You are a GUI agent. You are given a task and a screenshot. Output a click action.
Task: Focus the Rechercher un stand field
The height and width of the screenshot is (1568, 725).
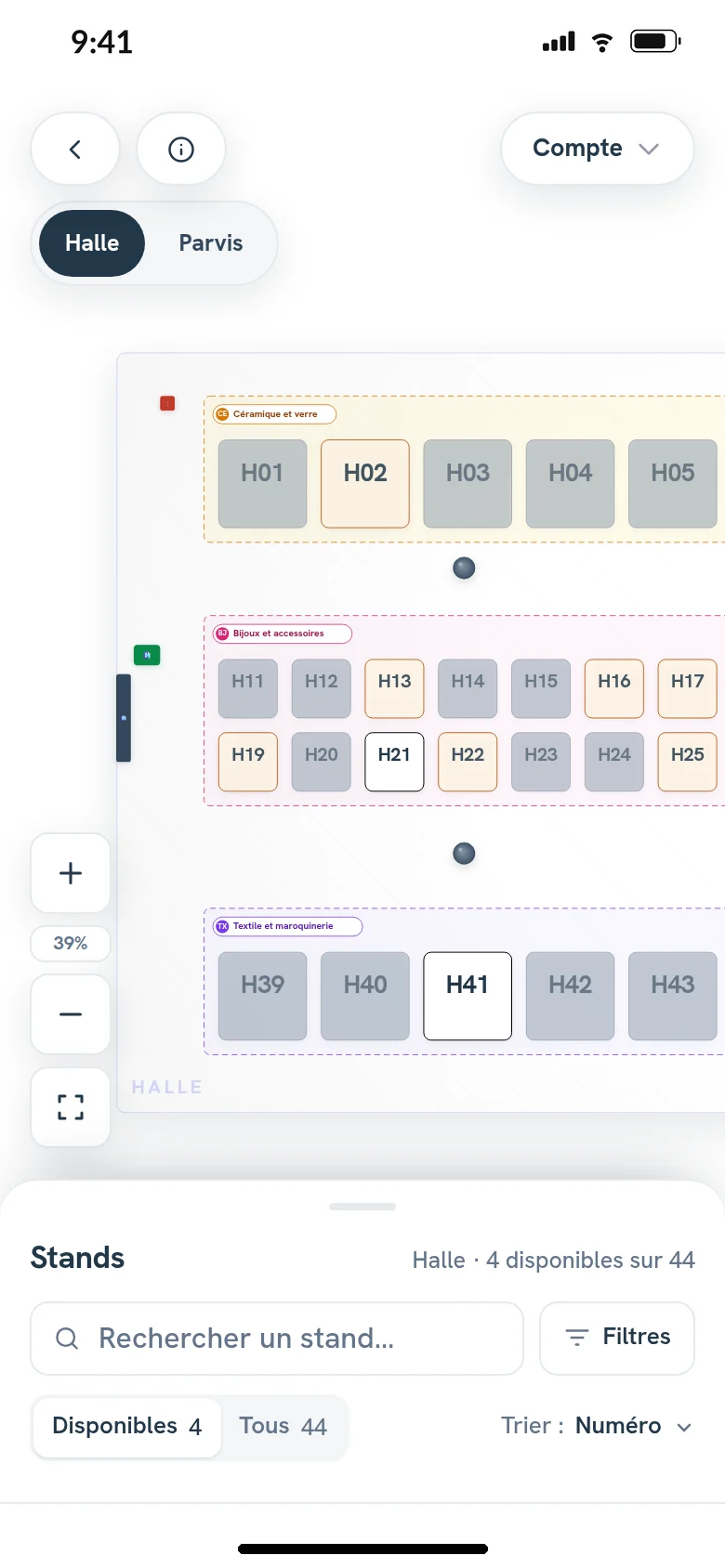tap(277, 1338)
